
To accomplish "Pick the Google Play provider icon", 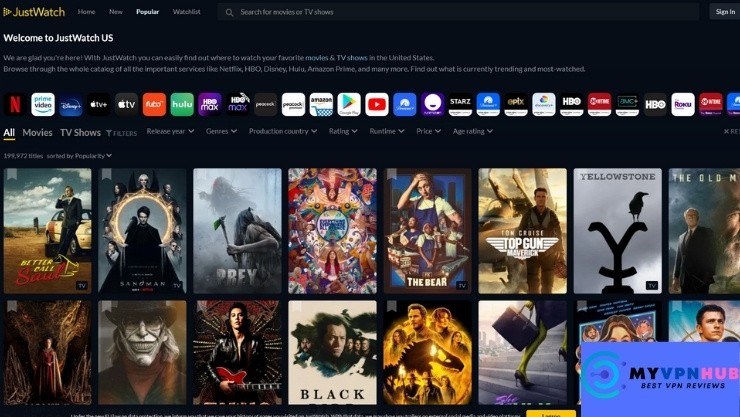I will (x=349, y=104).
